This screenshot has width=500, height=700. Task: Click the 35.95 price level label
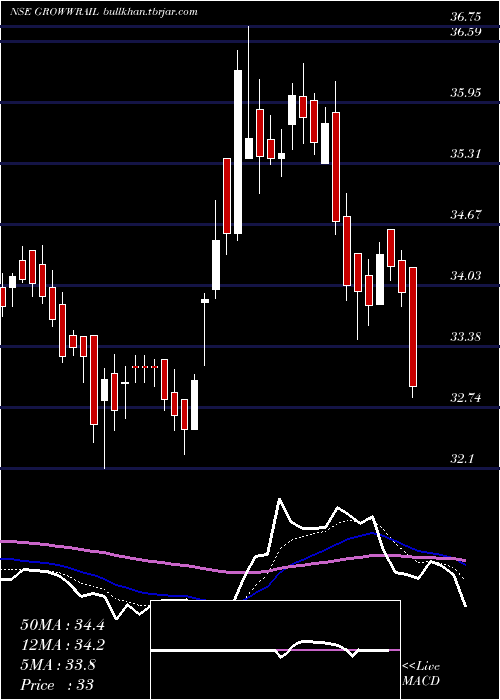pyautogui.click(x=466, y=93)
